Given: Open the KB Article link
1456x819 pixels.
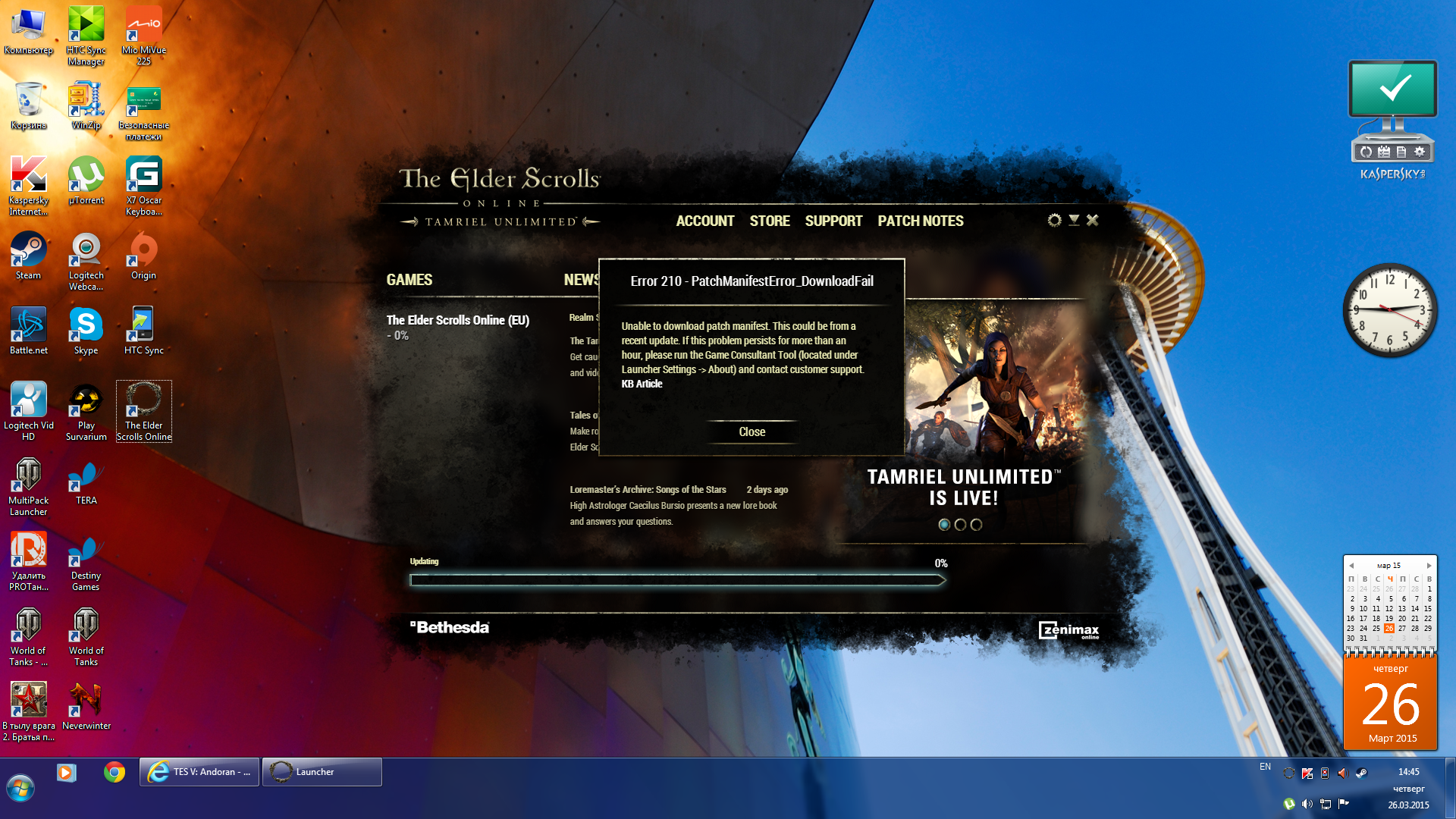Looking at the screenshot, I should 642,384.
